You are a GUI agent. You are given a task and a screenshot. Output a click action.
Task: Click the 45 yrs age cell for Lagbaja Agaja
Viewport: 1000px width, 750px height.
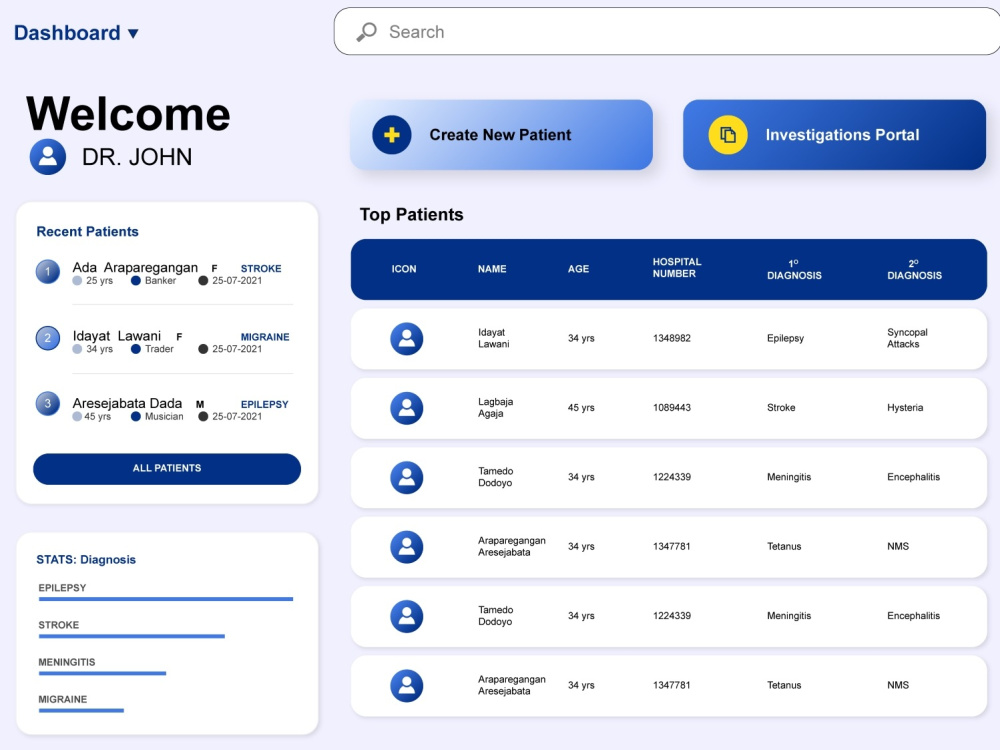tap(581, 408)
